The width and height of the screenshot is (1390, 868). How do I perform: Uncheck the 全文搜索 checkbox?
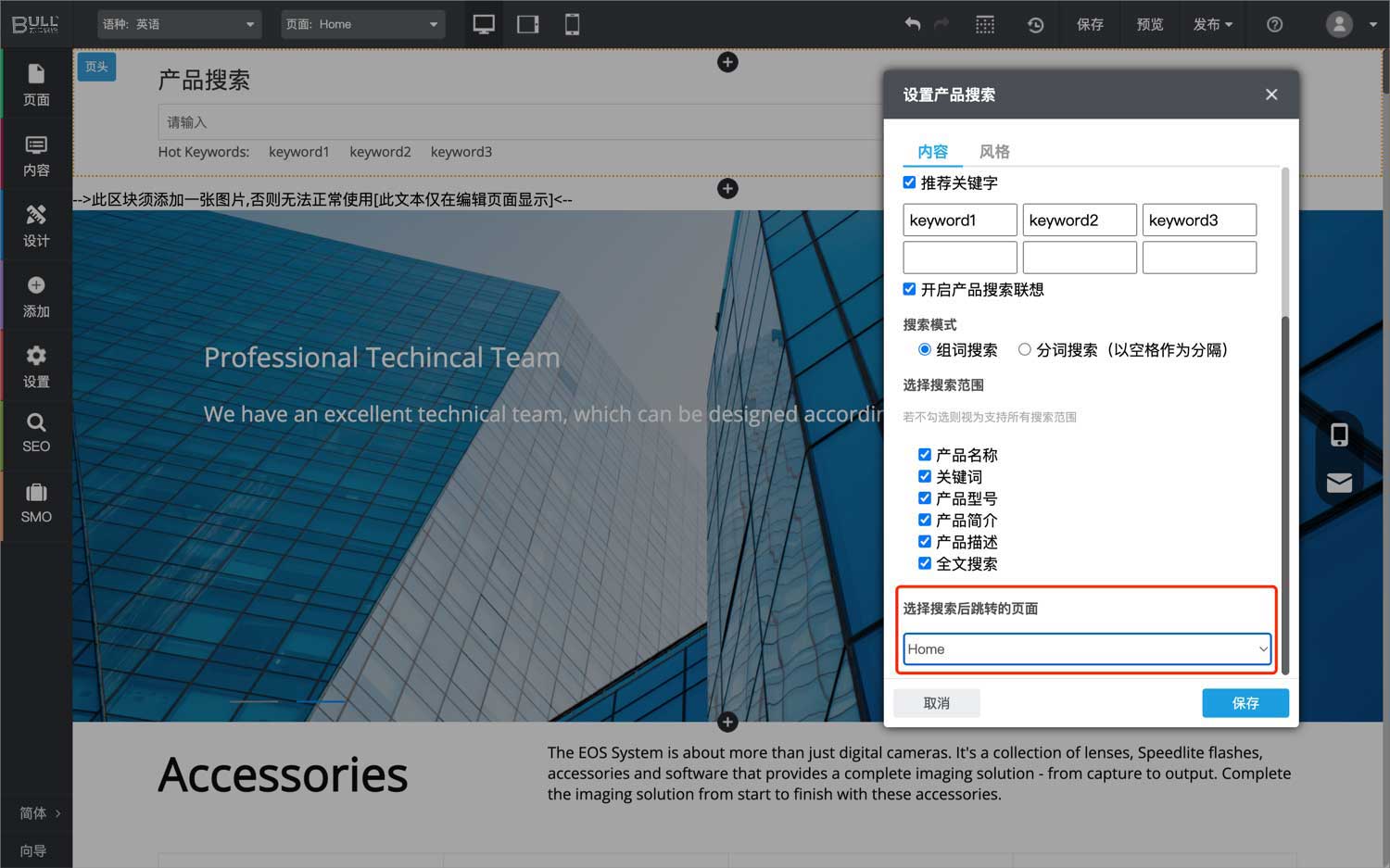pos(924,563)
